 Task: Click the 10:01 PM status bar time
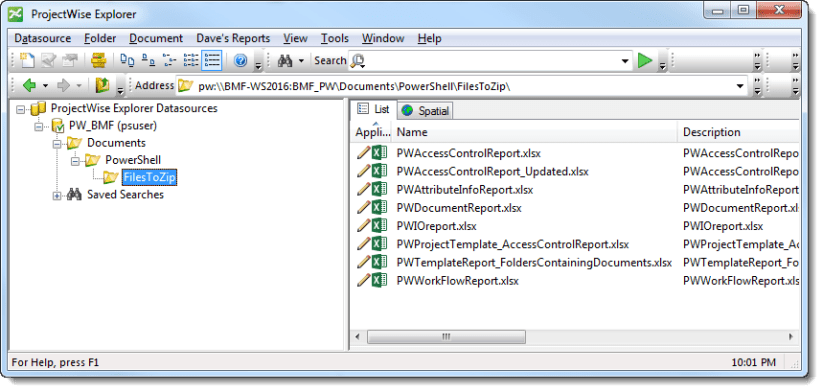753,362
